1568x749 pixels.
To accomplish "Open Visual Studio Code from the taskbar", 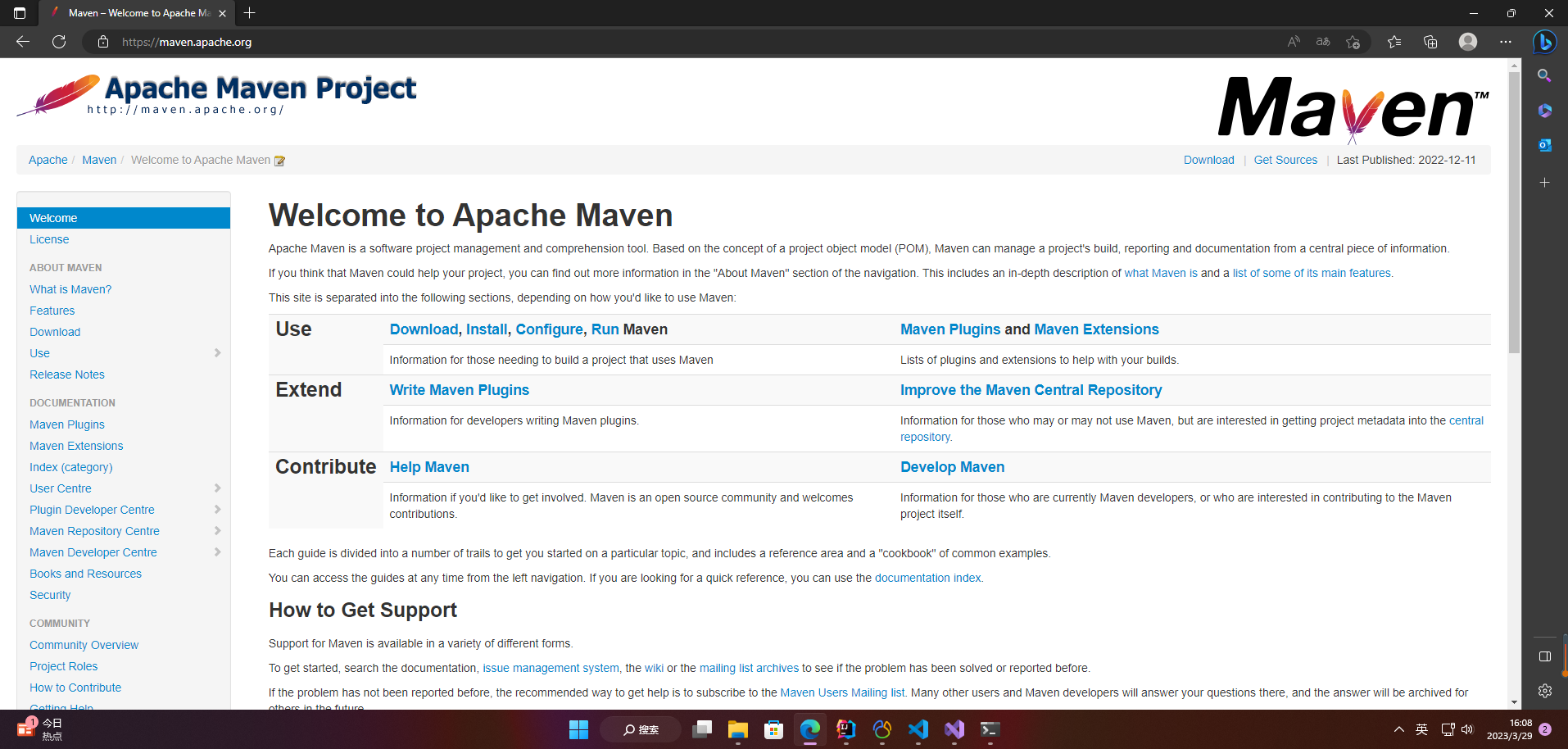I will [918, 729].
